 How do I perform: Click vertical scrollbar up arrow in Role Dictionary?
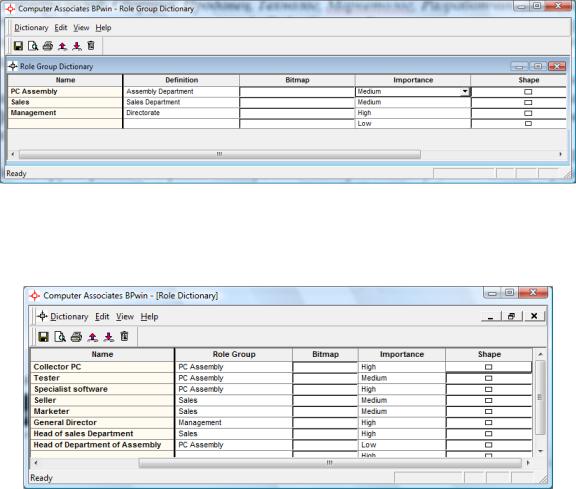click(540, 355)
